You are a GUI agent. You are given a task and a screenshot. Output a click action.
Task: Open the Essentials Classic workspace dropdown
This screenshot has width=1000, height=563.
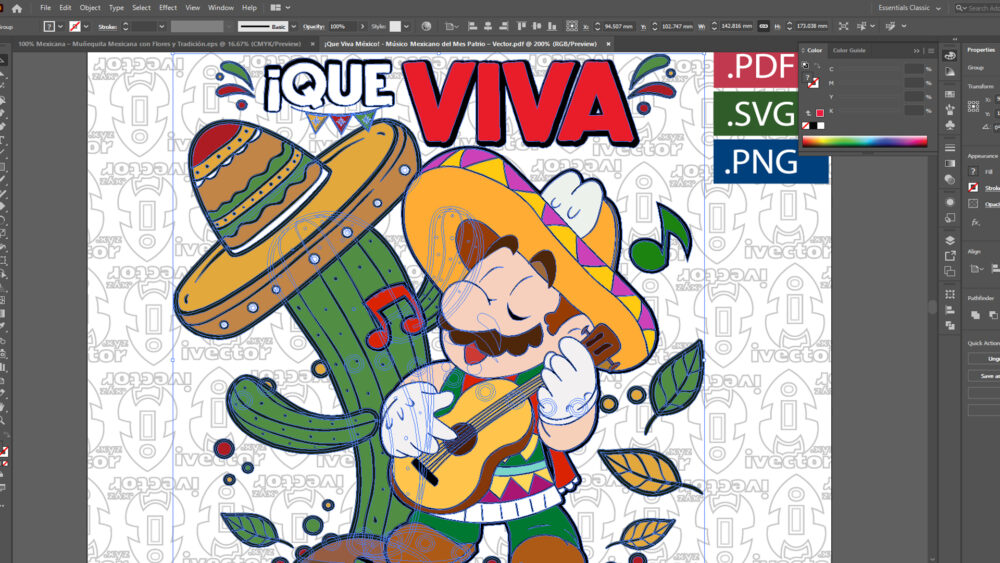pos(909,8)
